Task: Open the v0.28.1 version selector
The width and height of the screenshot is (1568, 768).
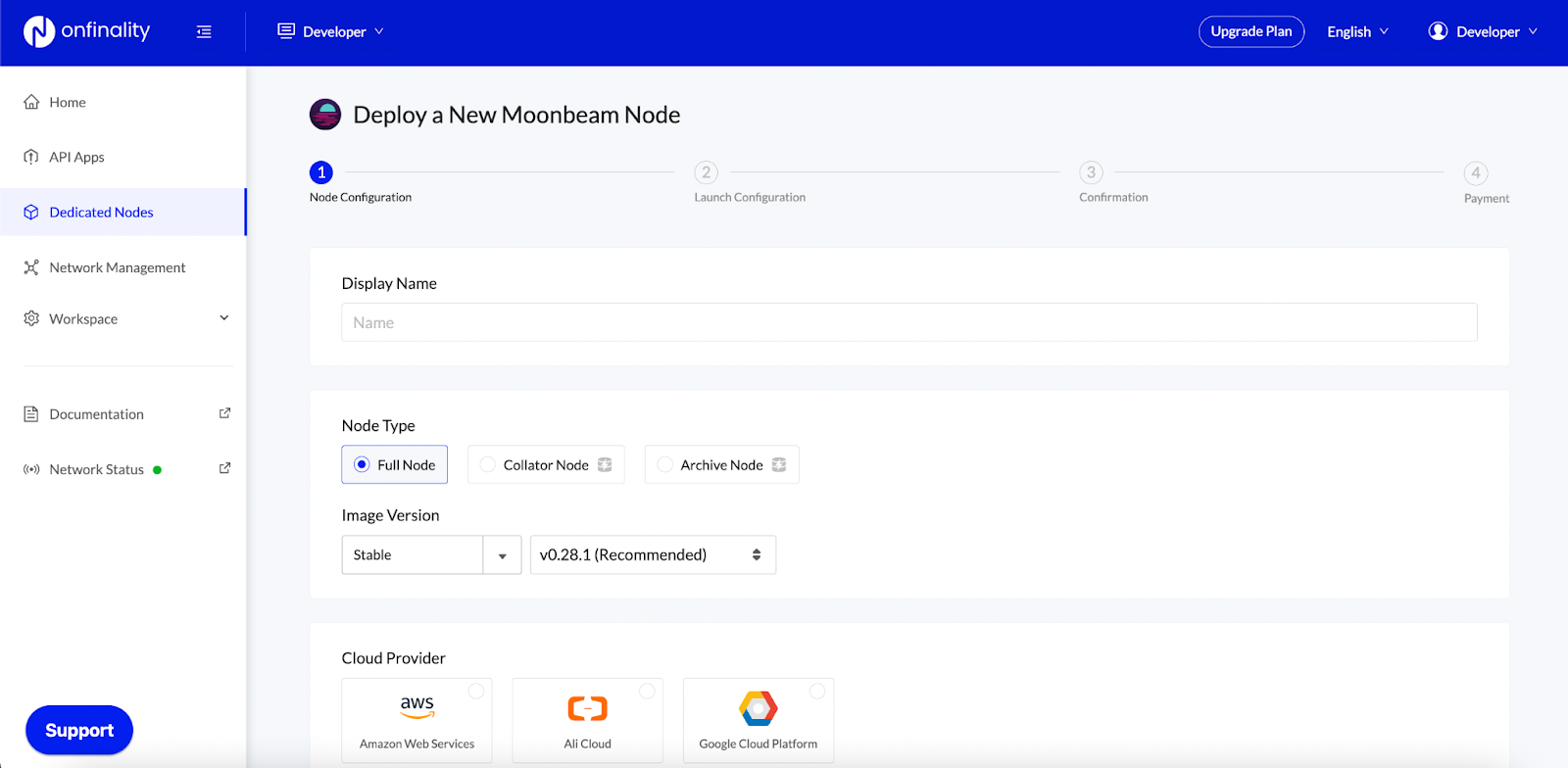Action: point(653,554)
